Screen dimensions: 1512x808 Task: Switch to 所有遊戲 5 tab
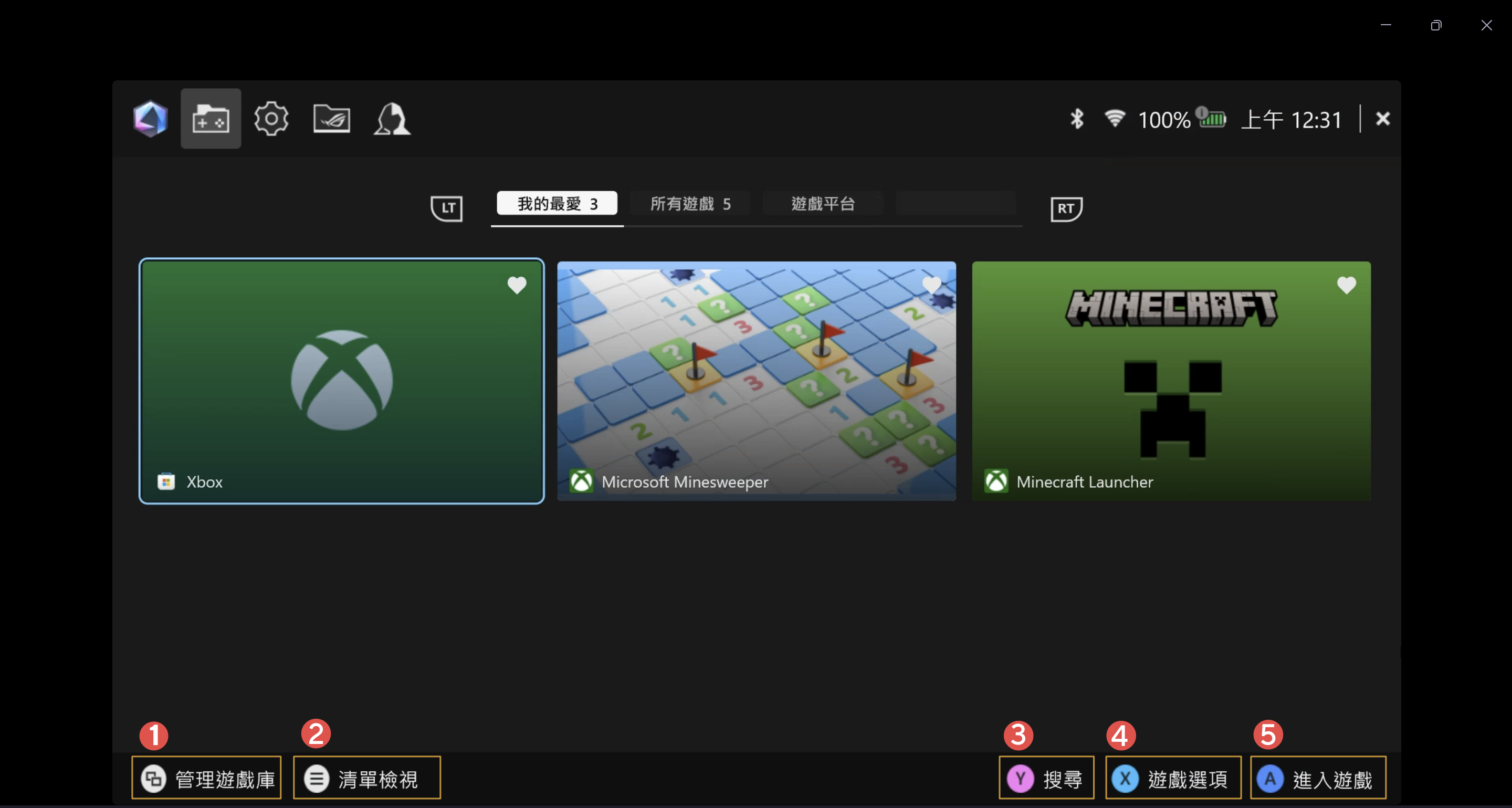(690, 204)
